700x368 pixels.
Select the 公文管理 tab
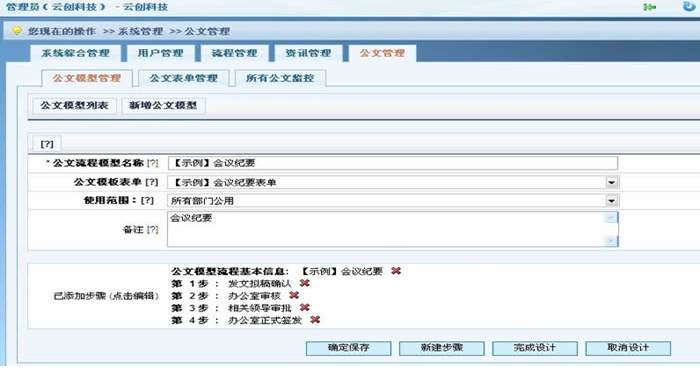[x=382, y=53]
